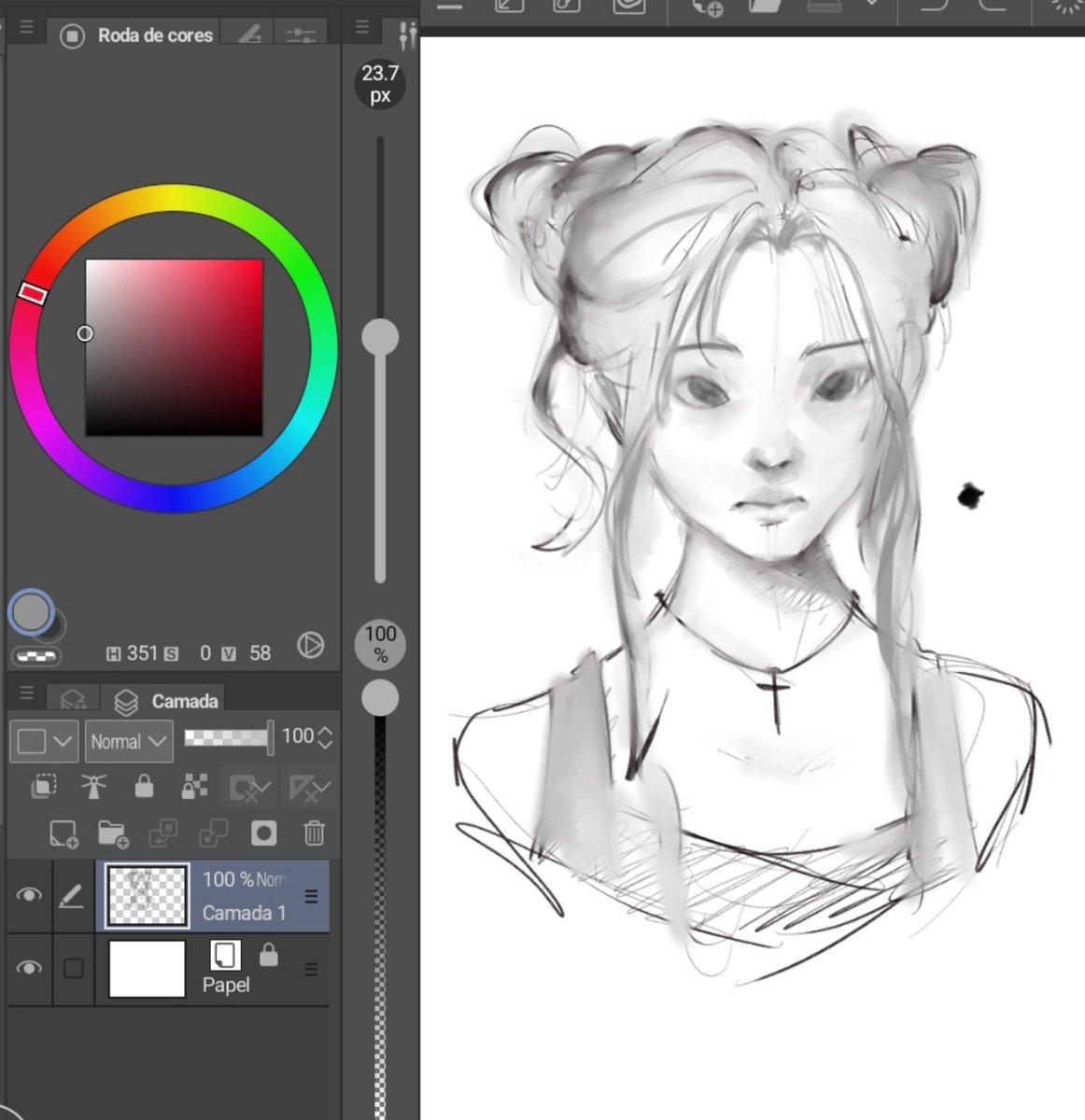
Task: Set as reference layer with lighthouse icon
Action: click(93, 787)
